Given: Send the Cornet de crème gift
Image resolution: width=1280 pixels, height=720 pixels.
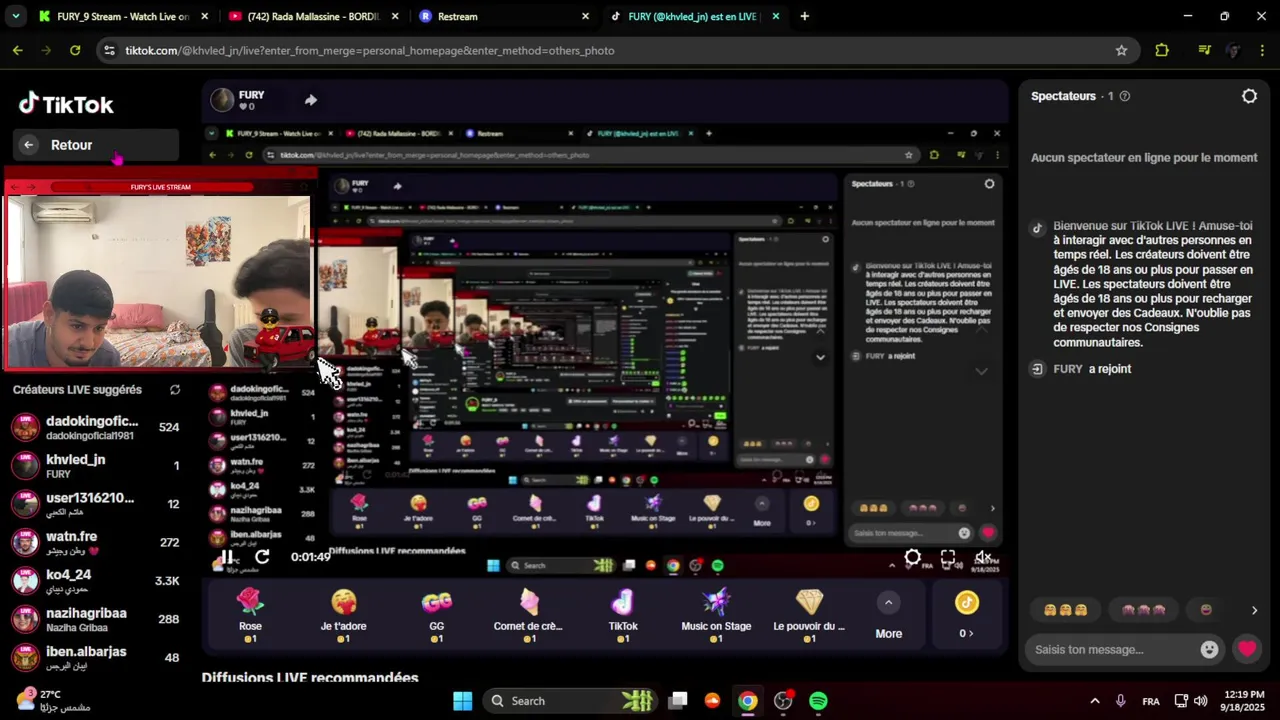Looking at the screenshot, I should click(x=529, y=613).
